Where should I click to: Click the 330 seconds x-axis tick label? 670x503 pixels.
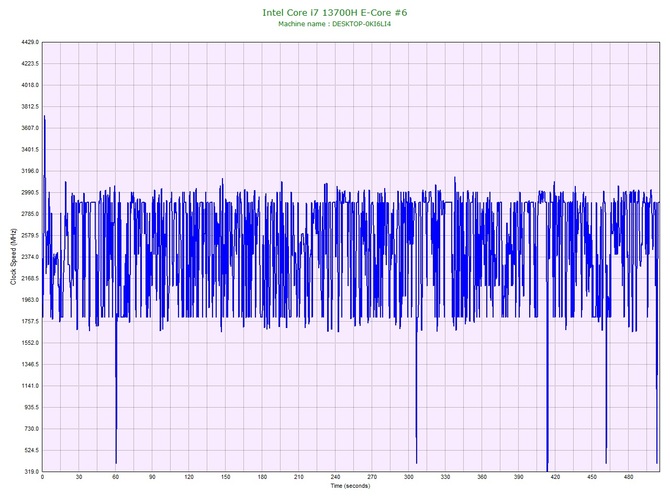[x=445, y=477]
